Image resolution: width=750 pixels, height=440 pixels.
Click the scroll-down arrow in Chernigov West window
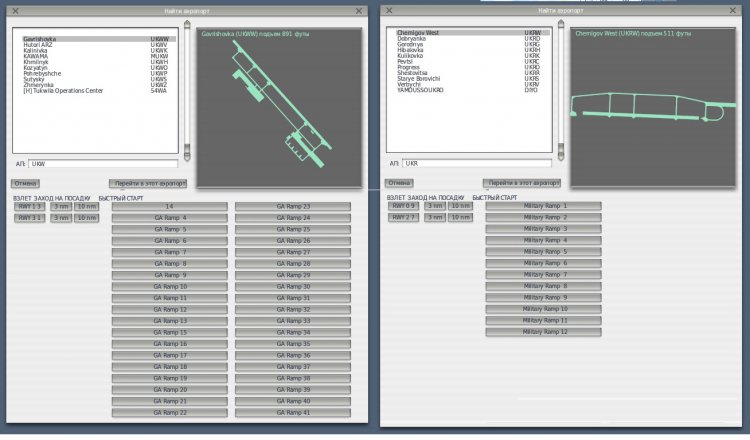click(561, 156)
